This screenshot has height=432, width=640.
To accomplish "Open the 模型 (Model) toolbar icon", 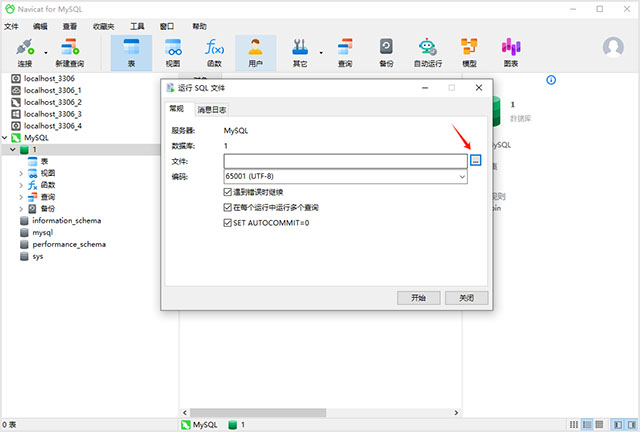I will pos(469,53).
